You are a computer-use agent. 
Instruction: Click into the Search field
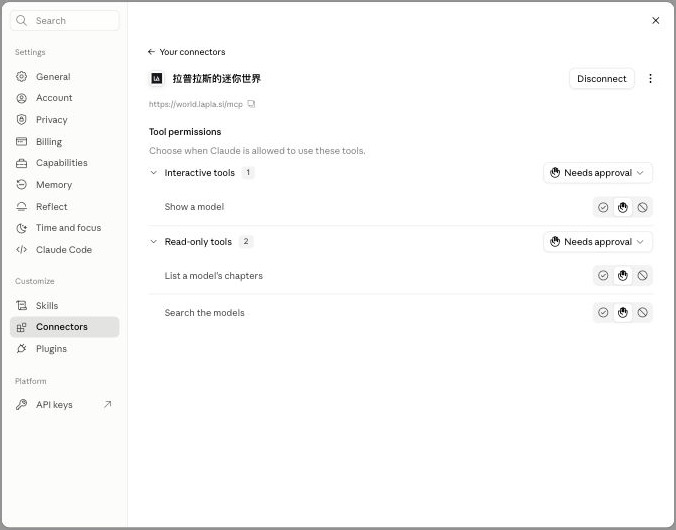pyautogui.click(x=65, y=20)
